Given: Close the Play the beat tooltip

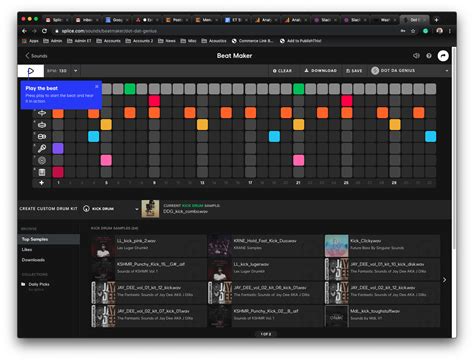Looking at the screenshot, I should (x=97, y=86).
